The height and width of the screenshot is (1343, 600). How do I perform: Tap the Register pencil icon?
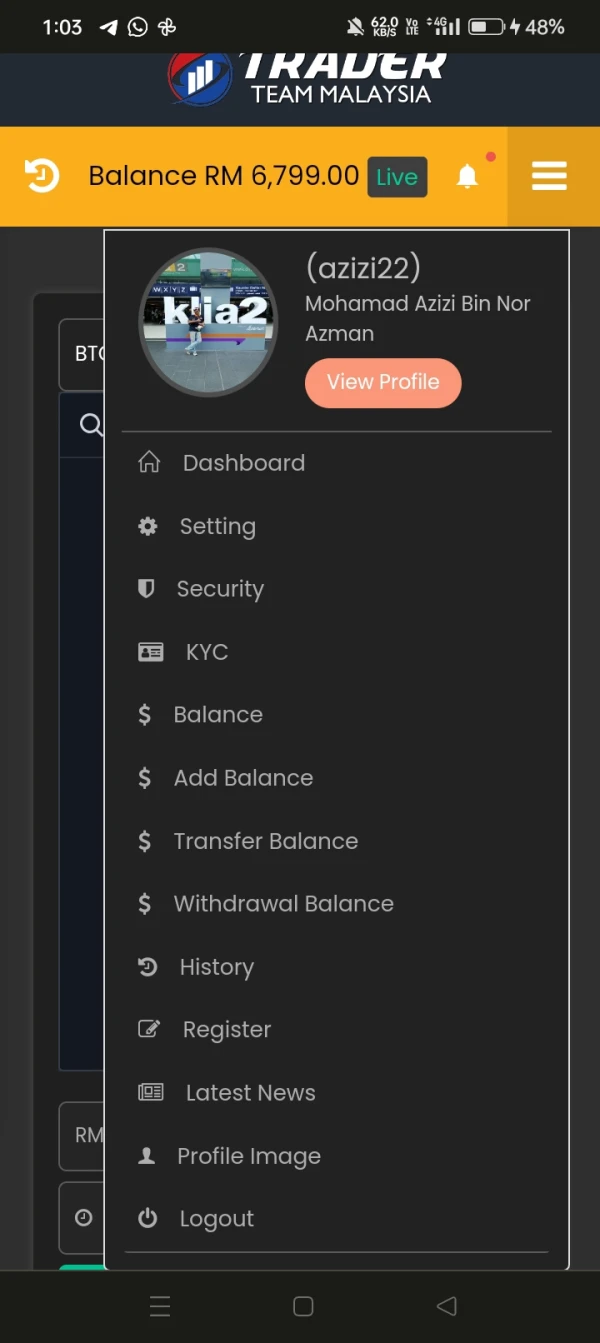[x=149, y=1029]
